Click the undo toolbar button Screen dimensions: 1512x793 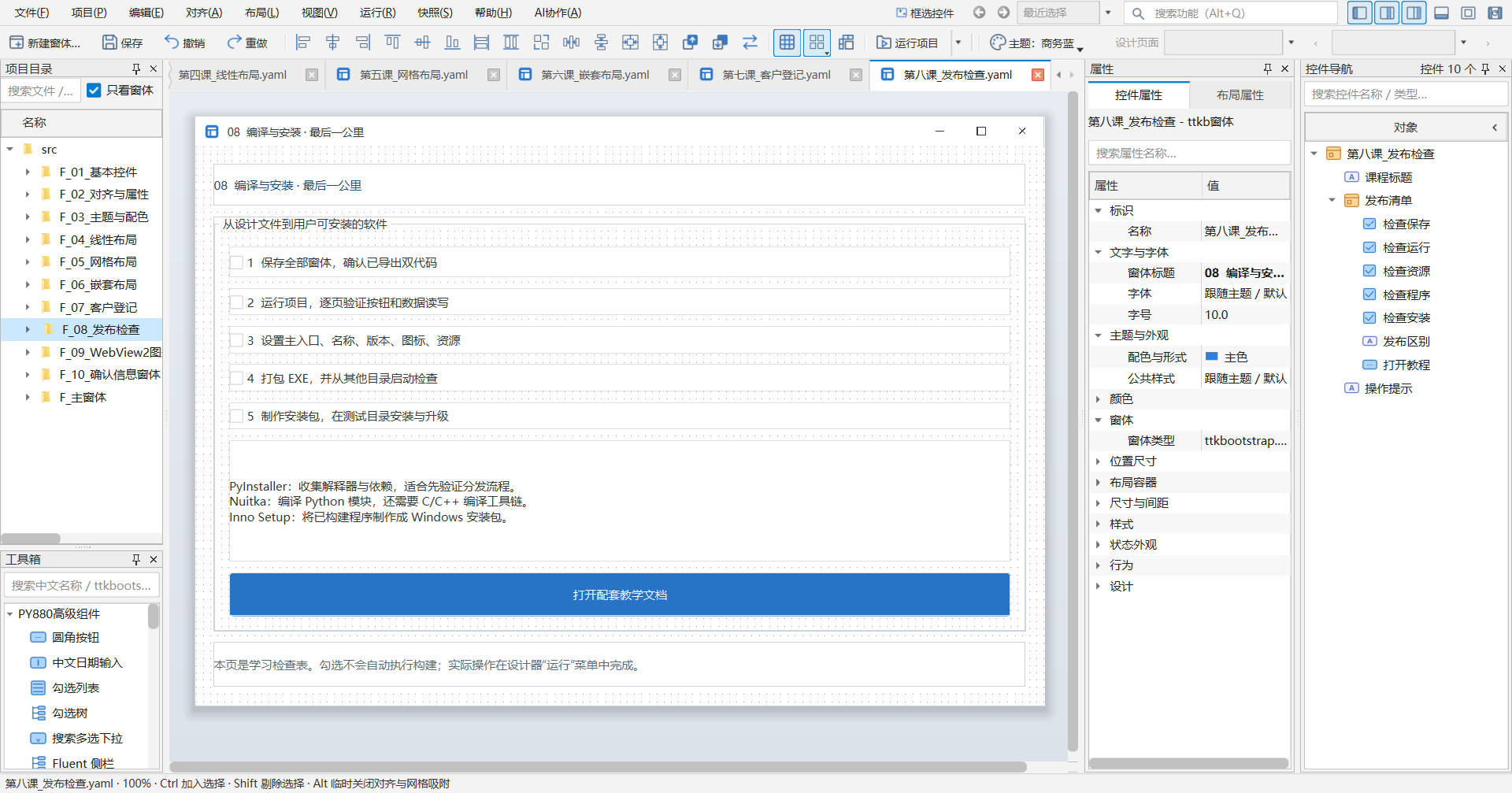[x=184, y=43]
